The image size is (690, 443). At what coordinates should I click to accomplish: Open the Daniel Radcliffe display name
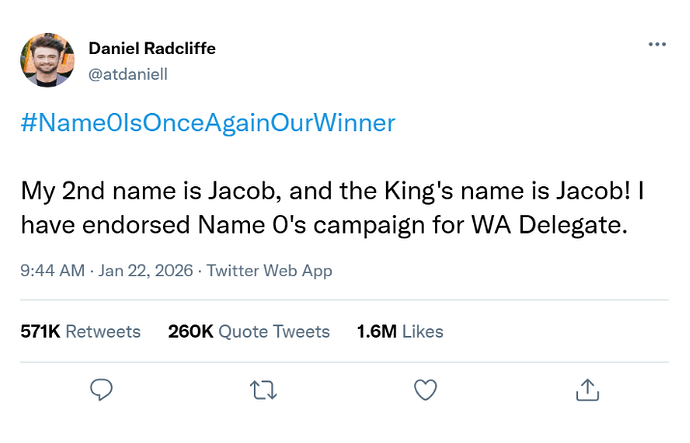pyautogui.click(x=152, y=49)
